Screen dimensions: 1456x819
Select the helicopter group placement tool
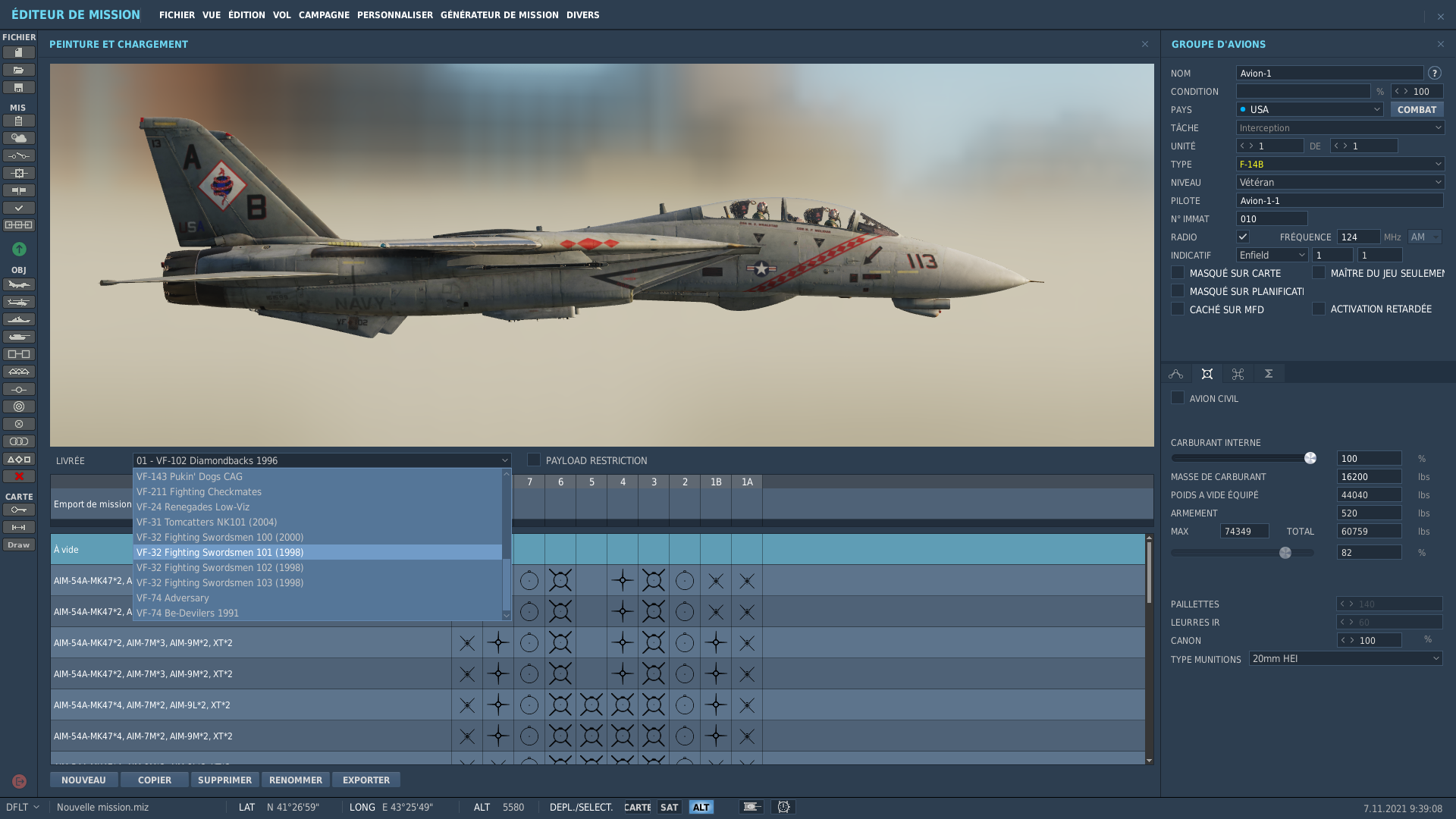click(19, 302)
